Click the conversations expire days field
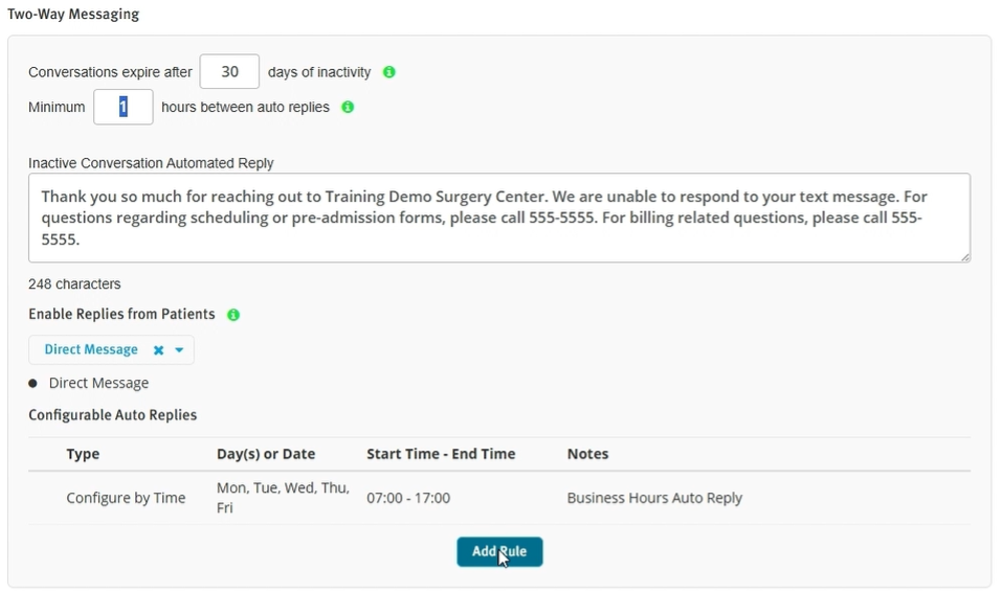Viewport: 1003px width, 595px height. 230,72
